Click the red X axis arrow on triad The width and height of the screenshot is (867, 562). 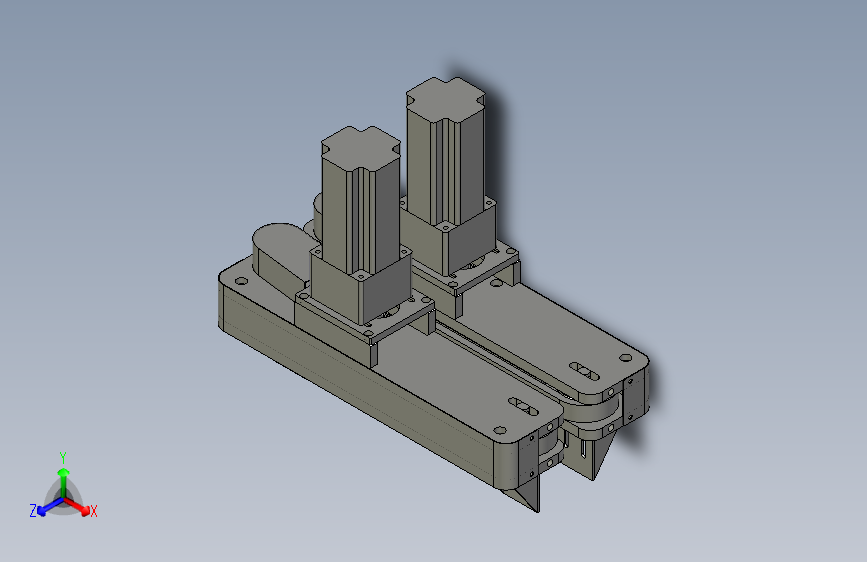(77, 506)
